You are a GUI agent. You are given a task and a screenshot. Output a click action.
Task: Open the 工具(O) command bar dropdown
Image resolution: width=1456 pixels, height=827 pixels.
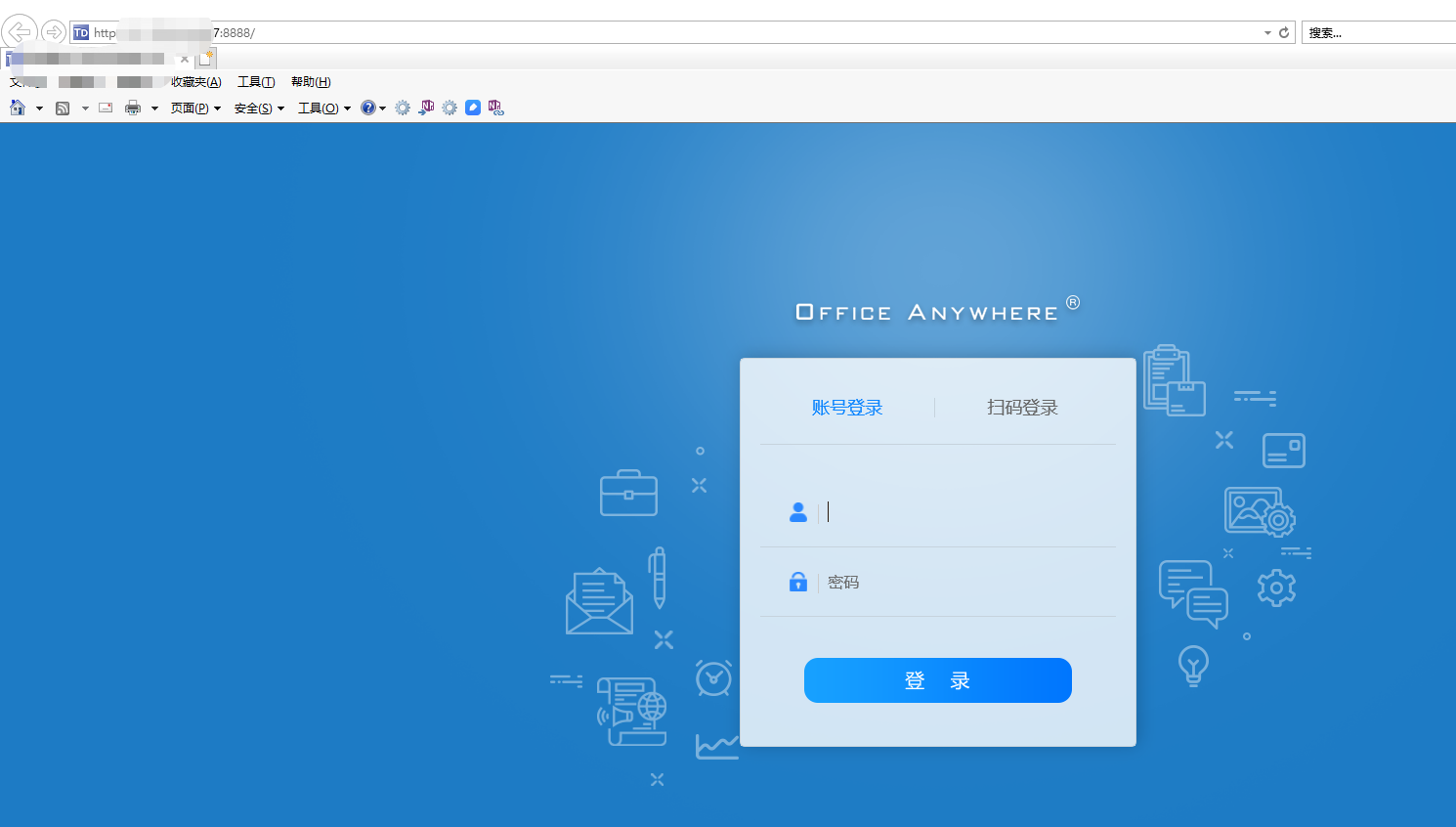coord(324,109)
